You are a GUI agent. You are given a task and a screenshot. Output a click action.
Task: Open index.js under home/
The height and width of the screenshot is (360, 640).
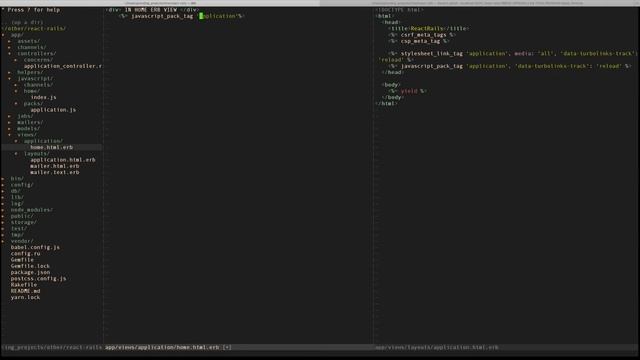(44, 97)
